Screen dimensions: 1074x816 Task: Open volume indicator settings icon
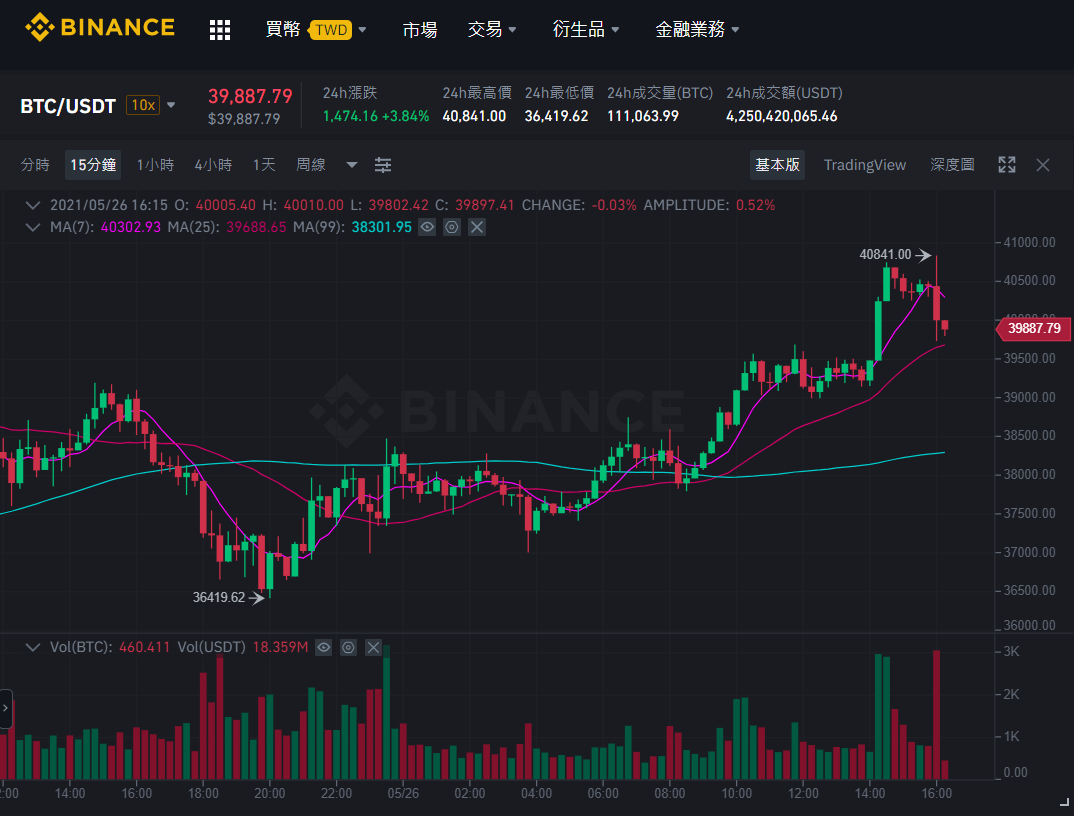pyautogui.click(x=349, y=647)
